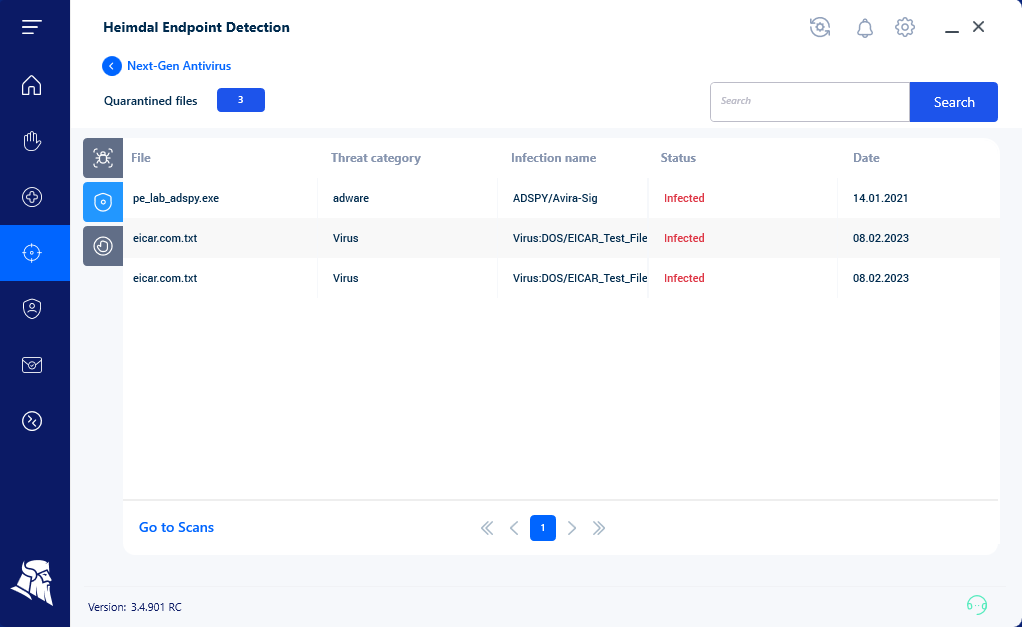
Task: Jump to the first page of results
Action: 487,528
